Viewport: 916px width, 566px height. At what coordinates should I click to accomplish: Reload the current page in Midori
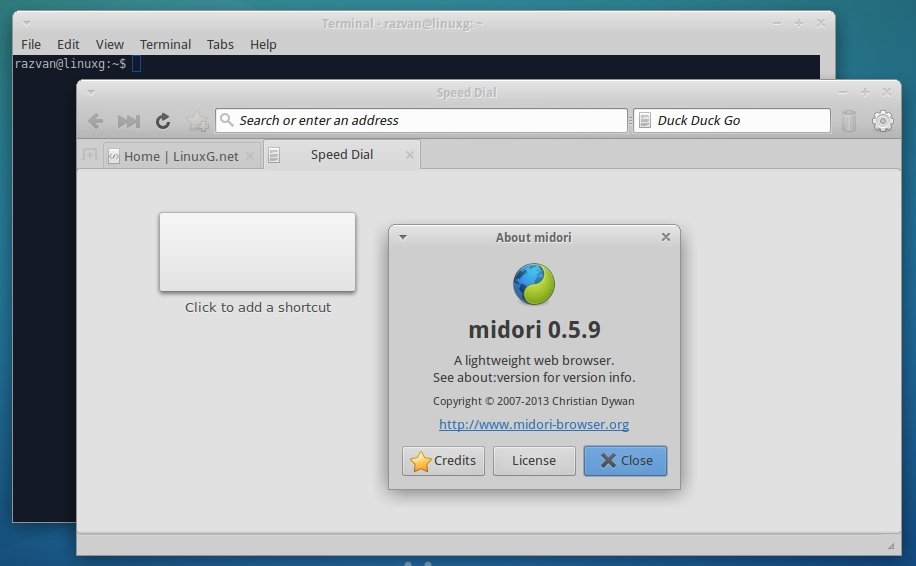[x=163, y=121]
